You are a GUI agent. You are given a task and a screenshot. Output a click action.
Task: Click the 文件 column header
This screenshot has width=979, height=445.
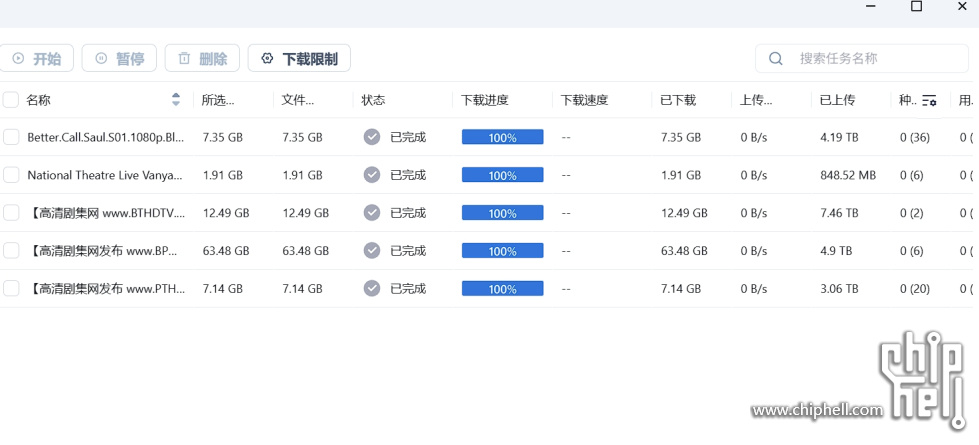[298, 100]
